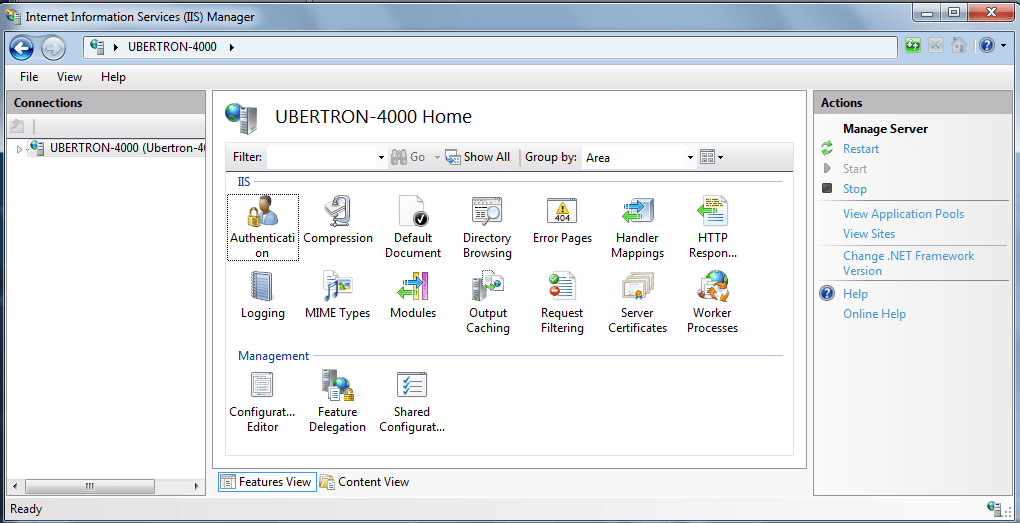Click the Help link in Actions pane
Screen dimensions: 1020x523
point(855,294)
